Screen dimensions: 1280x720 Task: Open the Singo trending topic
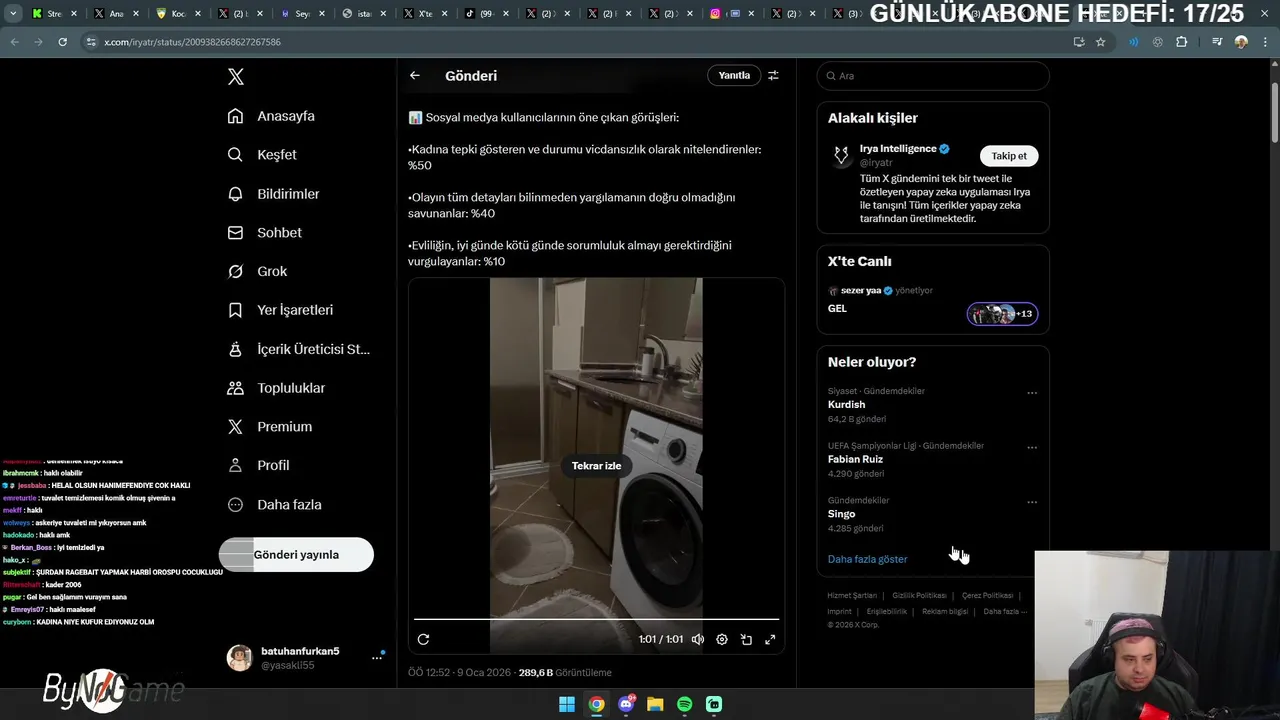(x=841, y=514)
